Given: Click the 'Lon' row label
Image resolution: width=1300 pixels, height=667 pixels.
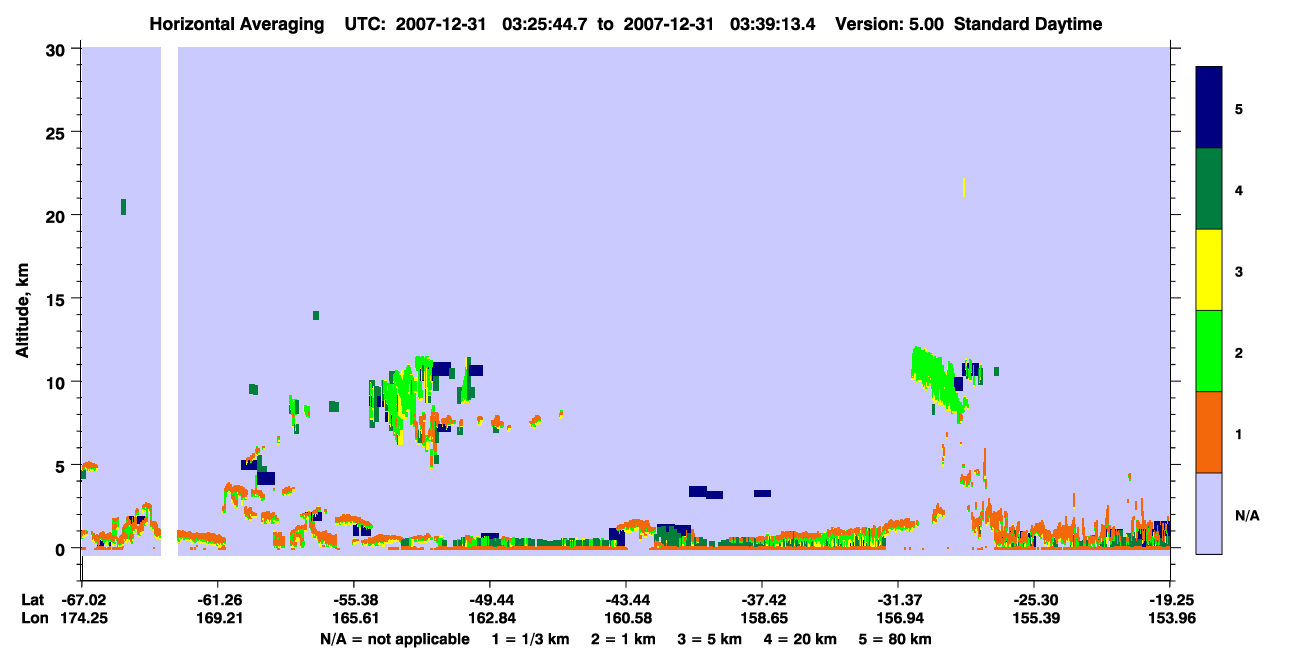Looking at the screenshot, I should (33, 618).
